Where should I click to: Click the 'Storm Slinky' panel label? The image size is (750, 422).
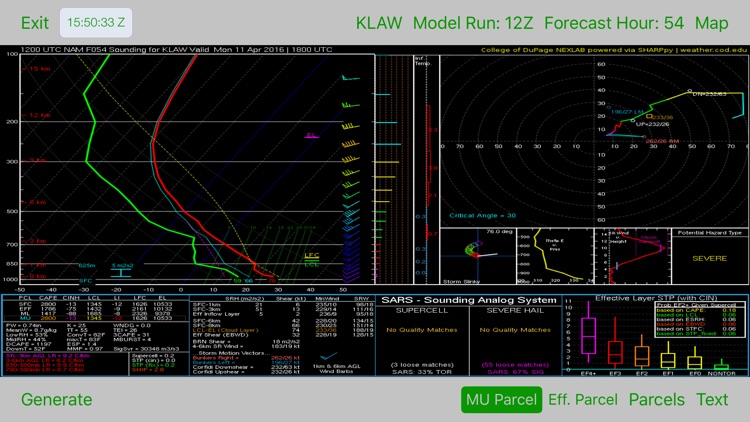click(x=461, y=281)
